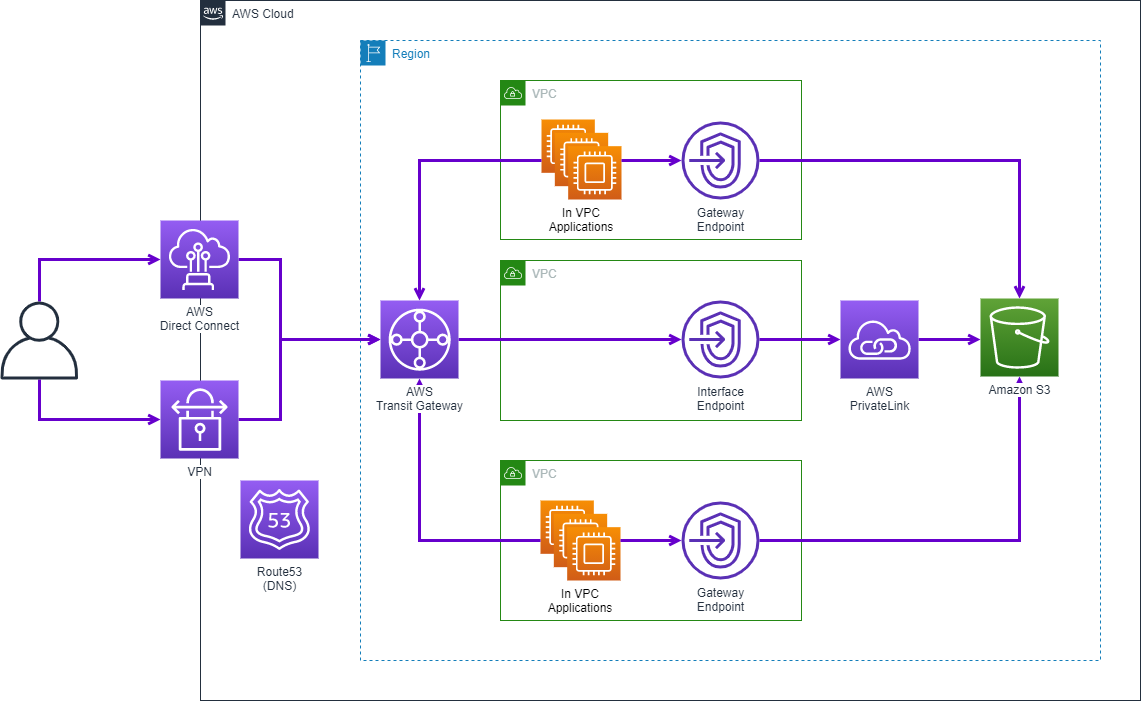Click the top Gateway Endpoint icon
Viewport: 1141px width, 701px height.
[x=720, y=159]
